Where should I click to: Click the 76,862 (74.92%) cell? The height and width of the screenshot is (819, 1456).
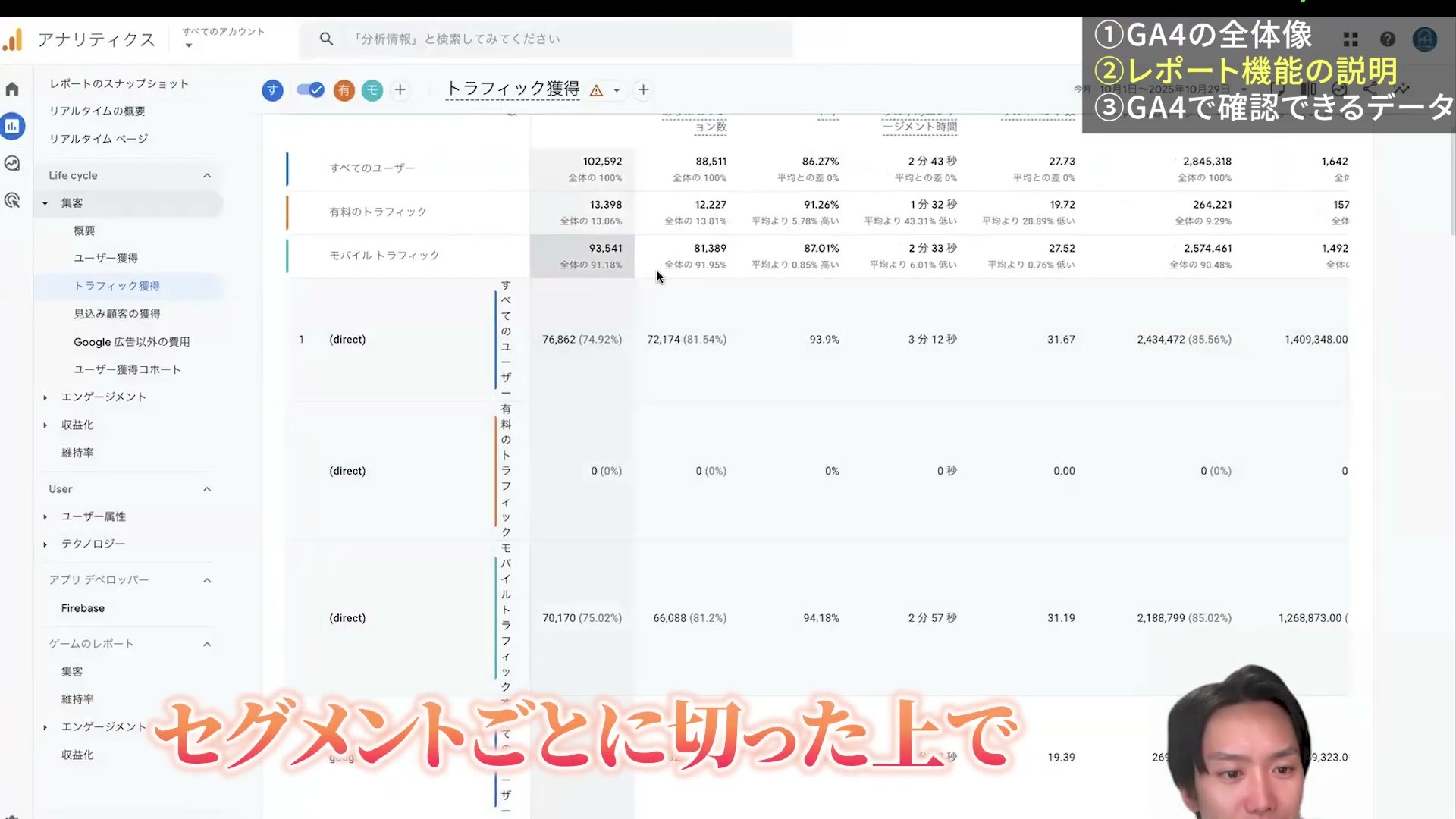[582, 340]
